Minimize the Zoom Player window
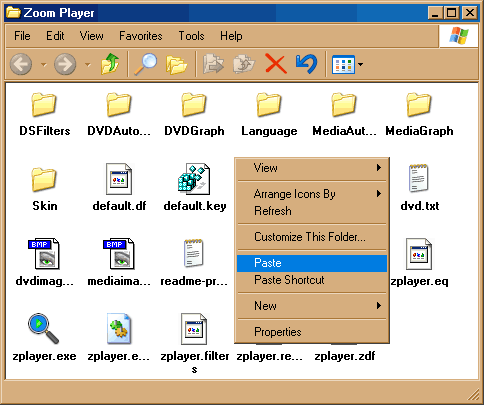Screen dimensions: 484x405 click(435, 13)
